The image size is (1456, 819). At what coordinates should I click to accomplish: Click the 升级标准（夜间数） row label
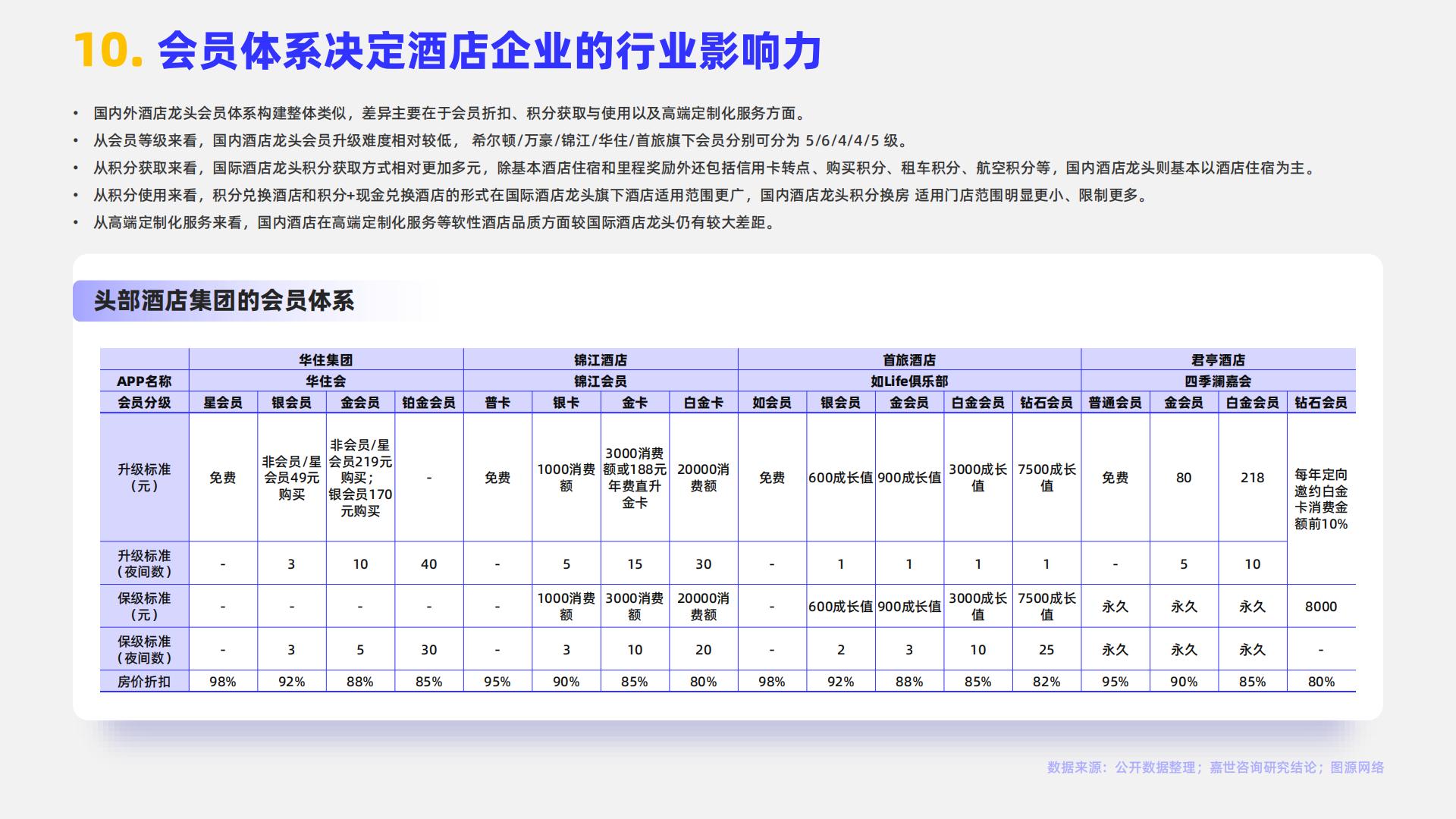144,563
